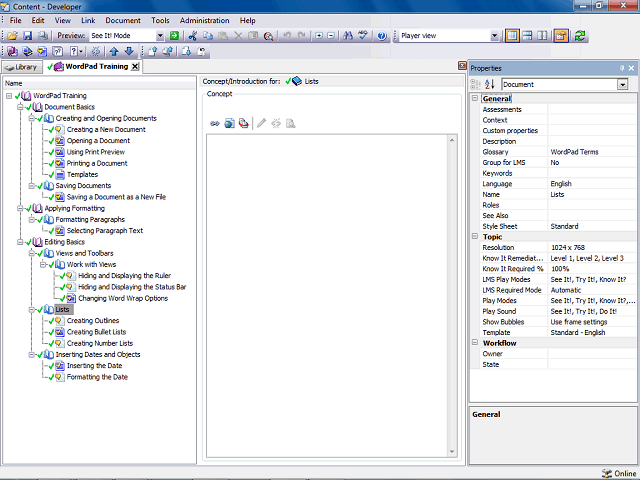640x480 pixels.
Task: Click the Online status indicator
Action: [x=619, y=473]
